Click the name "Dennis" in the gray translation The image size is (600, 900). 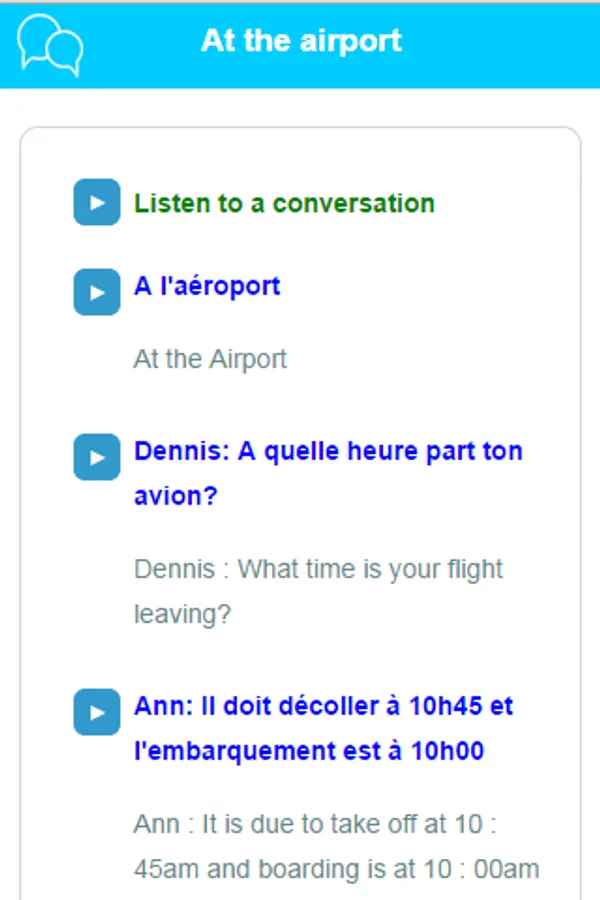174,570
